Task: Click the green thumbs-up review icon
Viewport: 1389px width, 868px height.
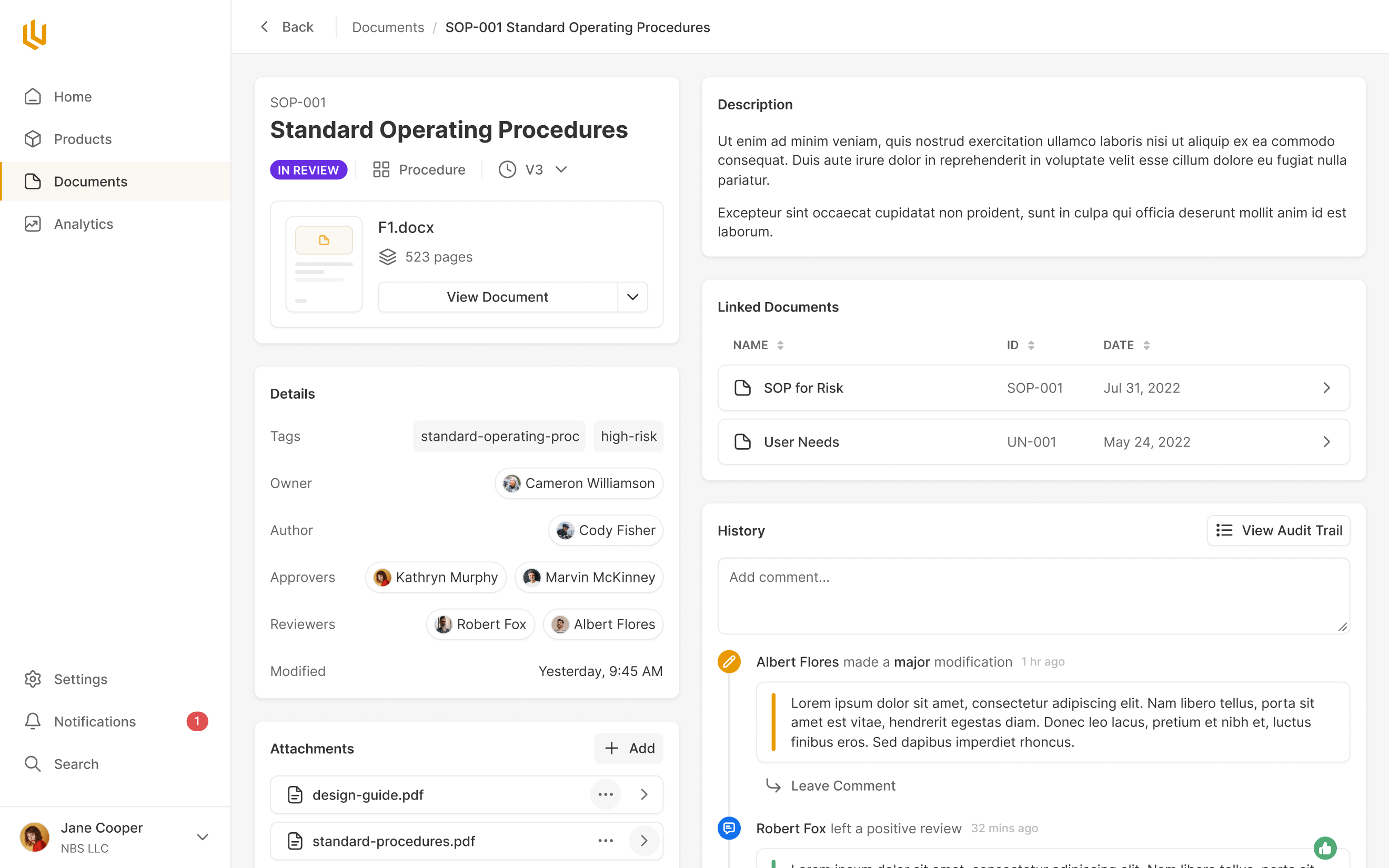Action: click(x=1325, y=847)
